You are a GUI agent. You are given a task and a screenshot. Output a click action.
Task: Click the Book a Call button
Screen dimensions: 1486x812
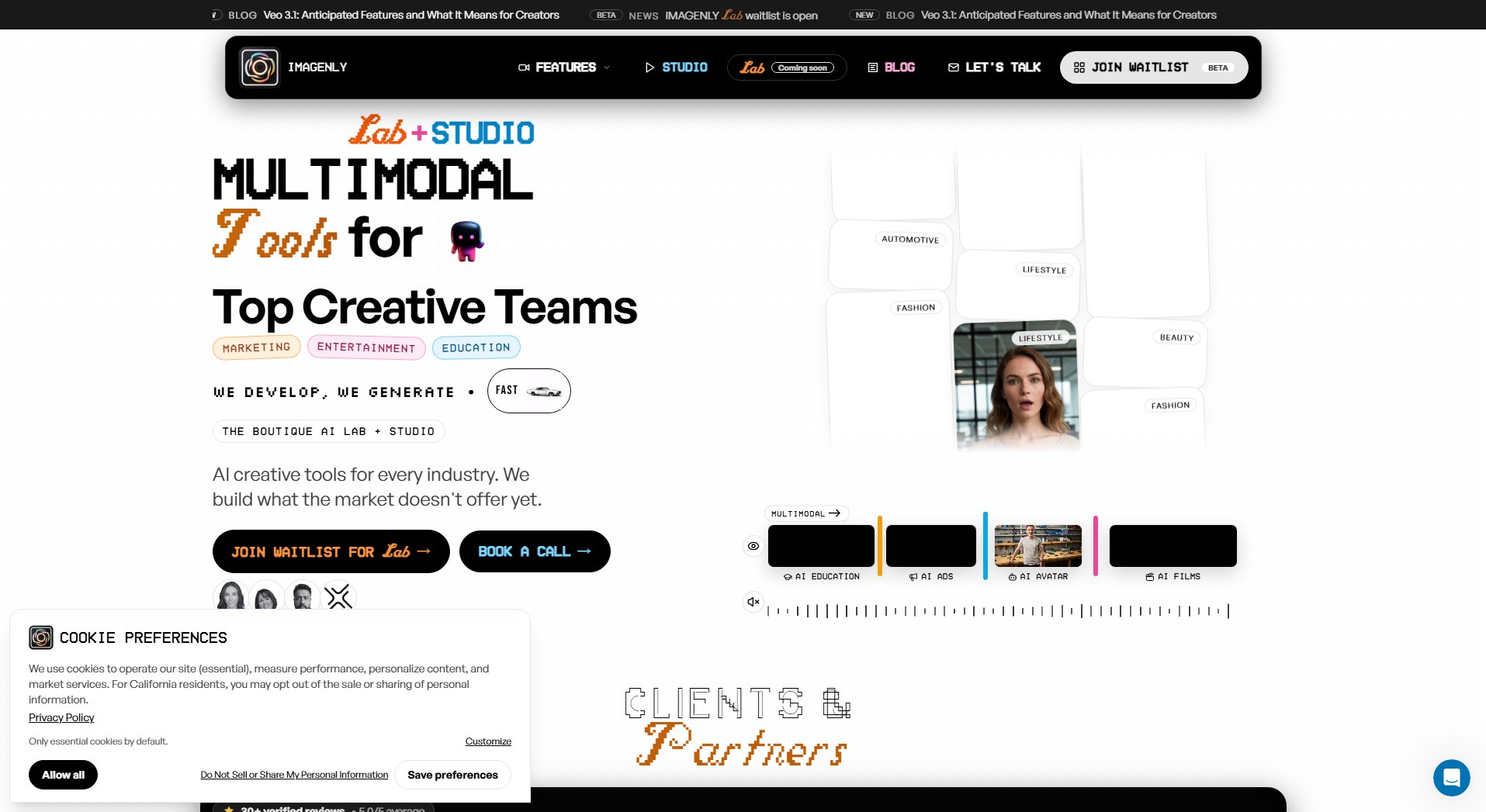tap(535, 551)
